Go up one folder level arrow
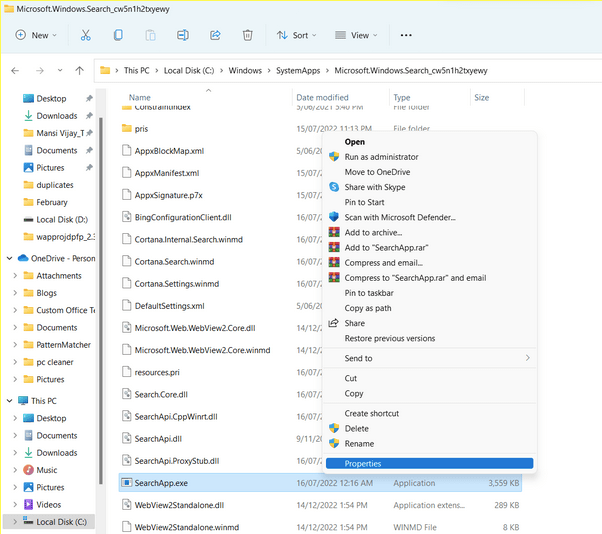602x534 pixels. (x=79, y=71)
